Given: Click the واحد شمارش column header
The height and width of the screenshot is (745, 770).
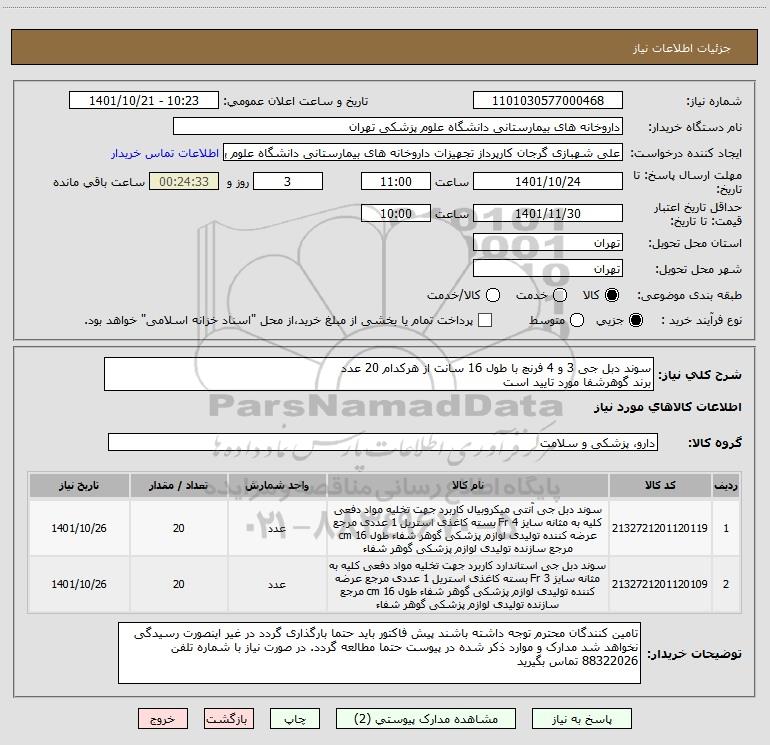Looking at the screenshot, I should pos(277,485).
